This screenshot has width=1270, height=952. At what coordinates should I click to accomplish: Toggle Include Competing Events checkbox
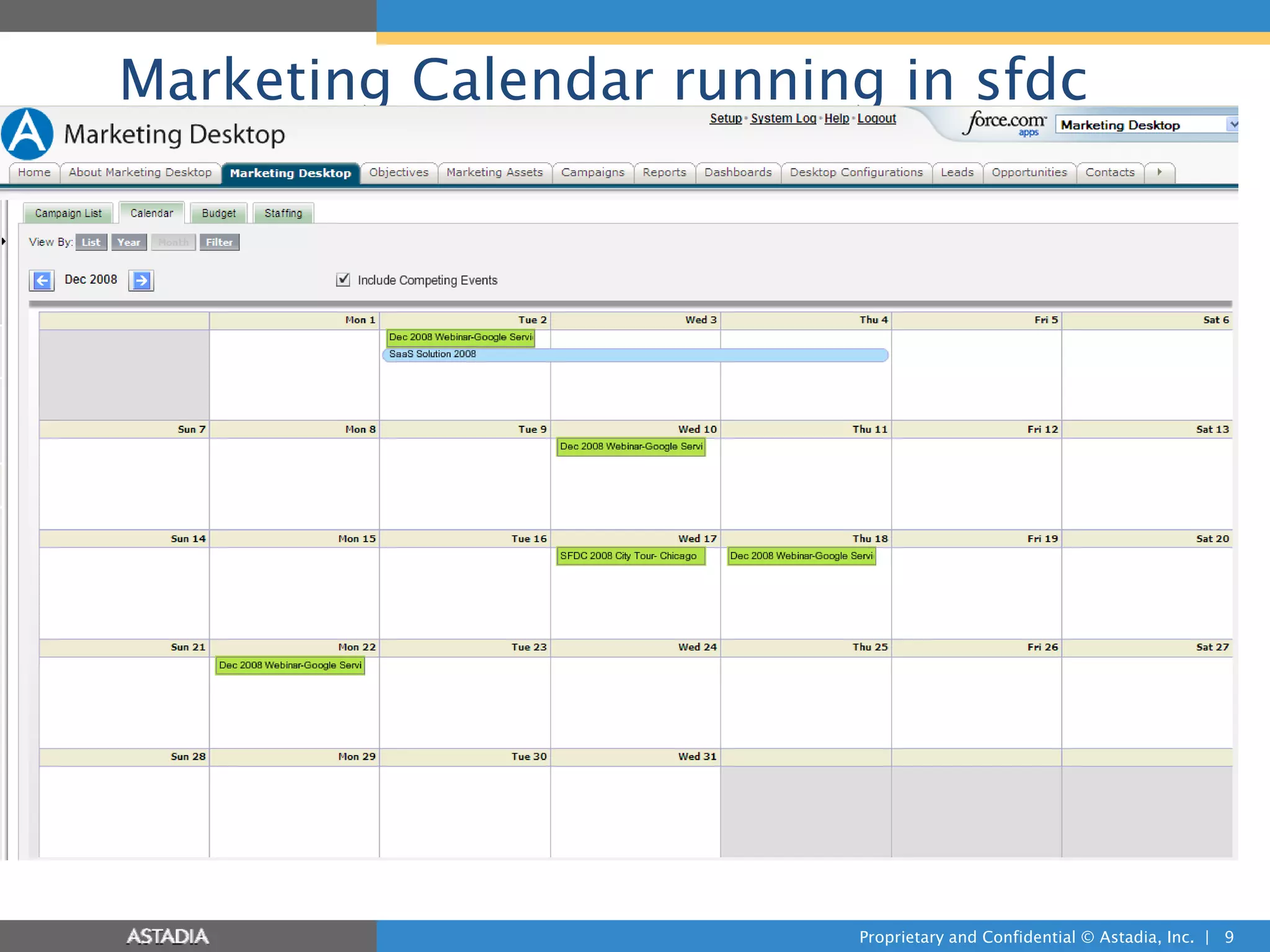point(343,280)
